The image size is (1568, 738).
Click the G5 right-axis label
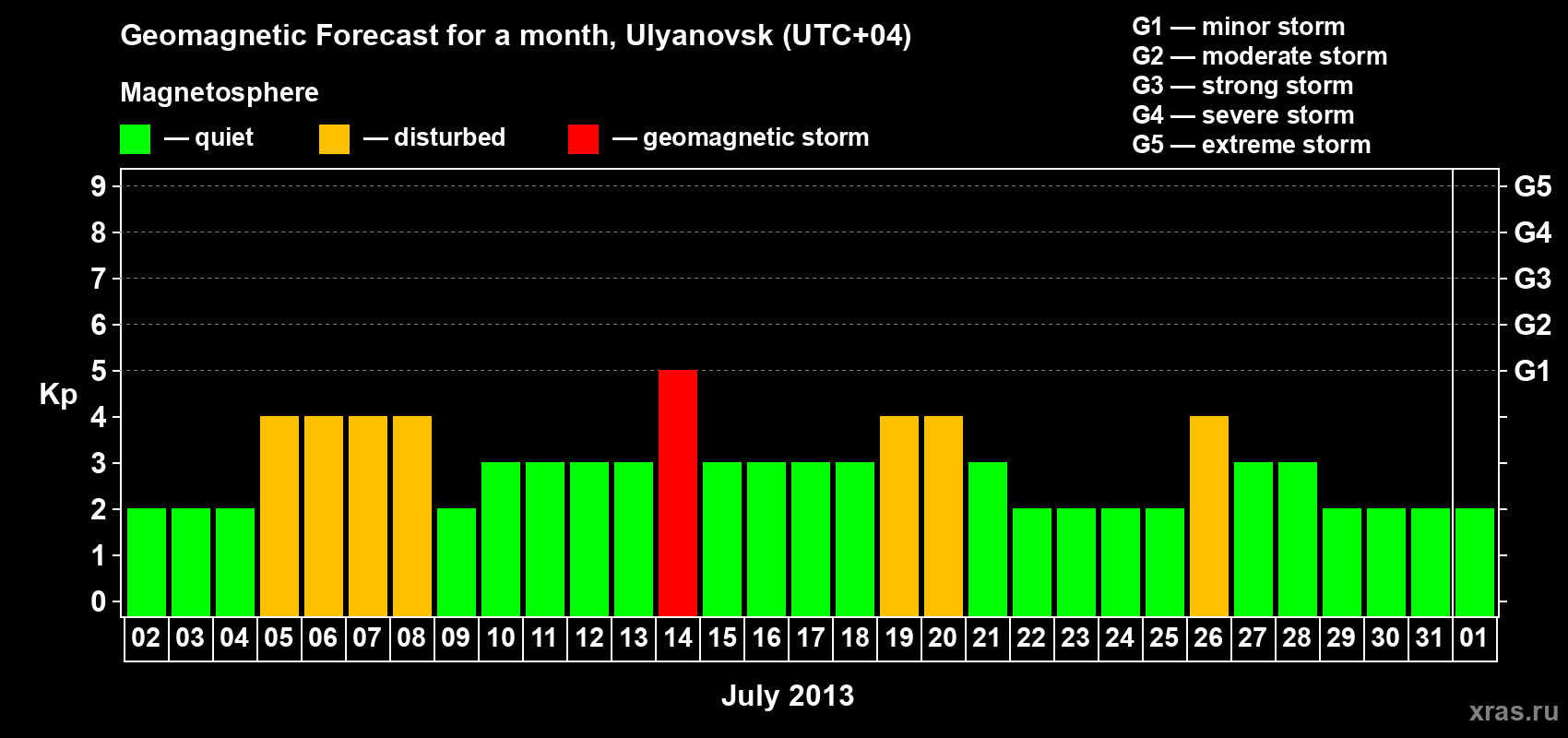click(1533, 186)
